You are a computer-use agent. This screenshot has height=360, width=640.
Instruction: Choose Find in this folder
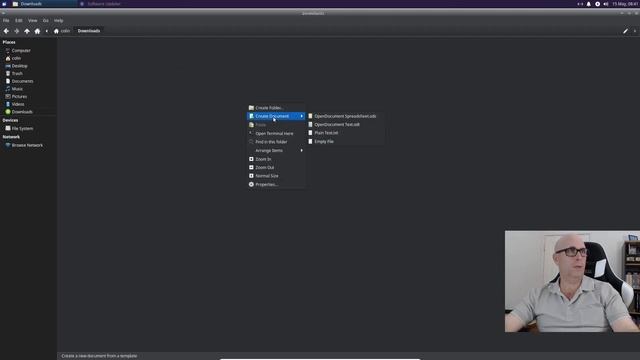276,142
